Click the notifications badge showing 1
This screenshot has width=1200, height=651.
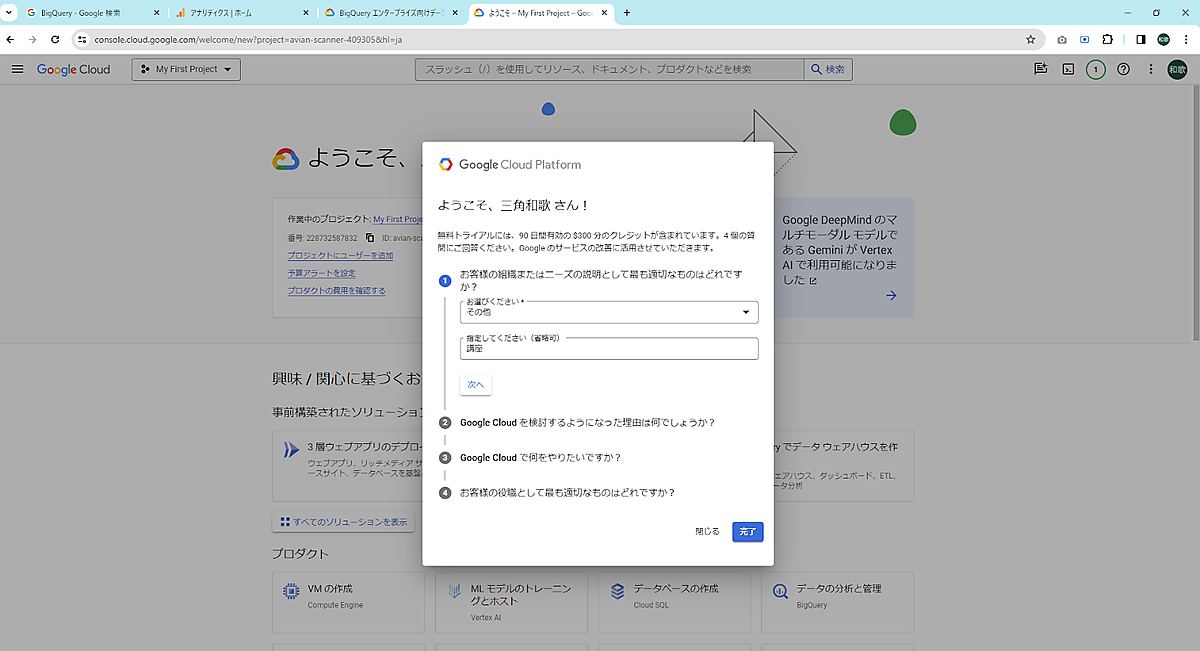(1096, 69)
